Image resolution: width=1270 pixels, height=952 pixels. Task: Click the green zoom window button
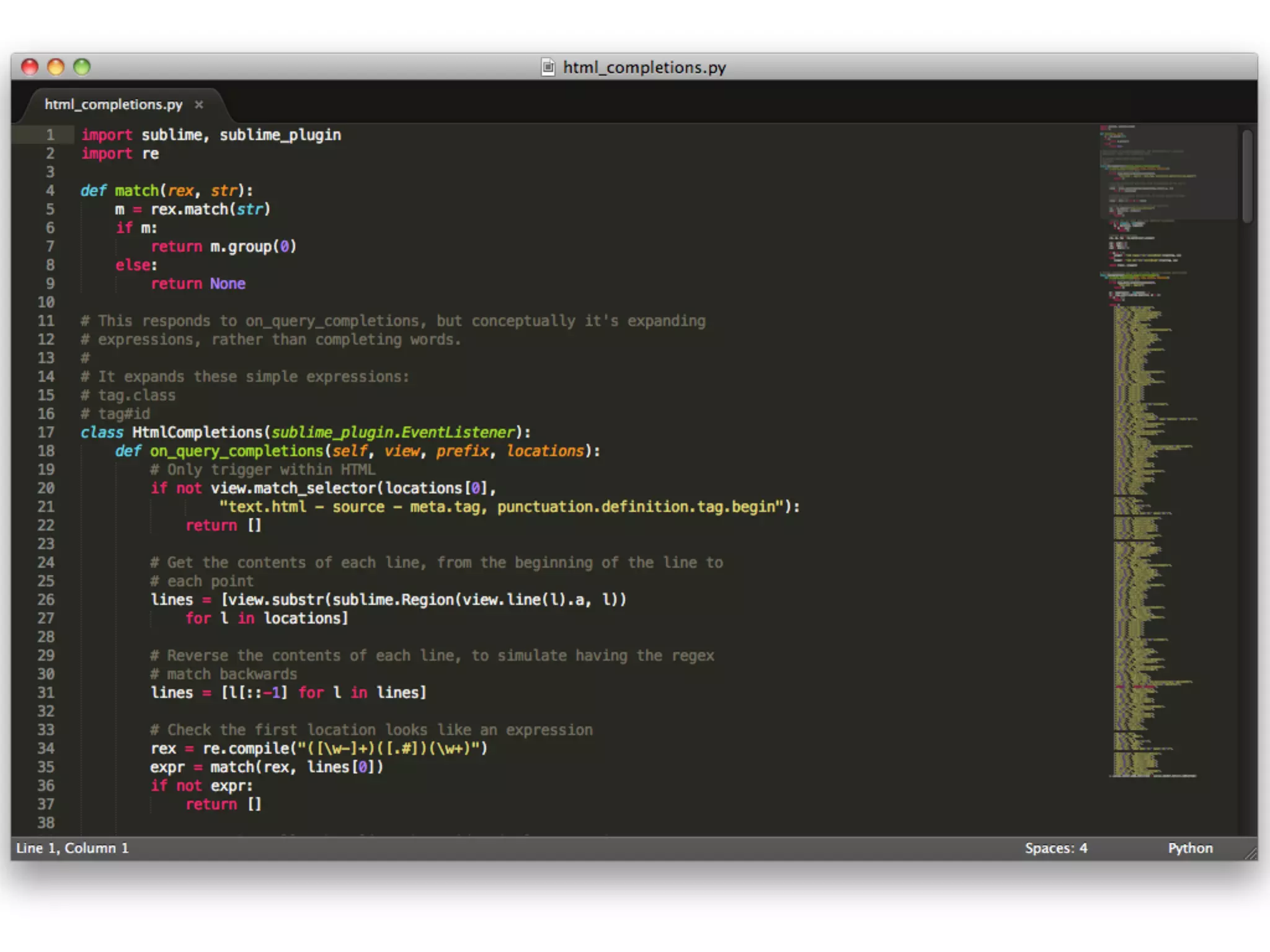coord(82,67)
